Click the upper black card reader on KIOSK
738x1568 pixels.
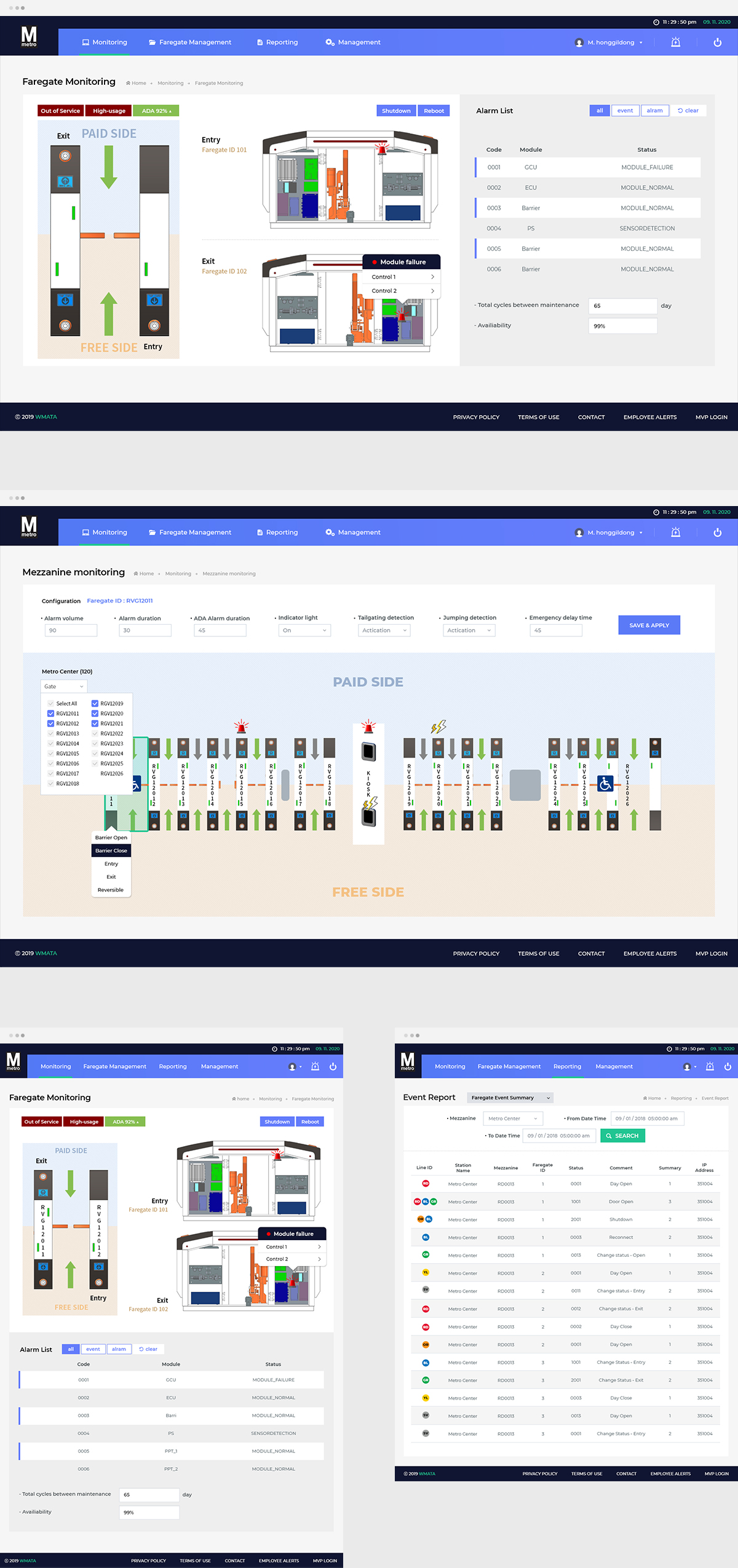(x=368, y=751)
